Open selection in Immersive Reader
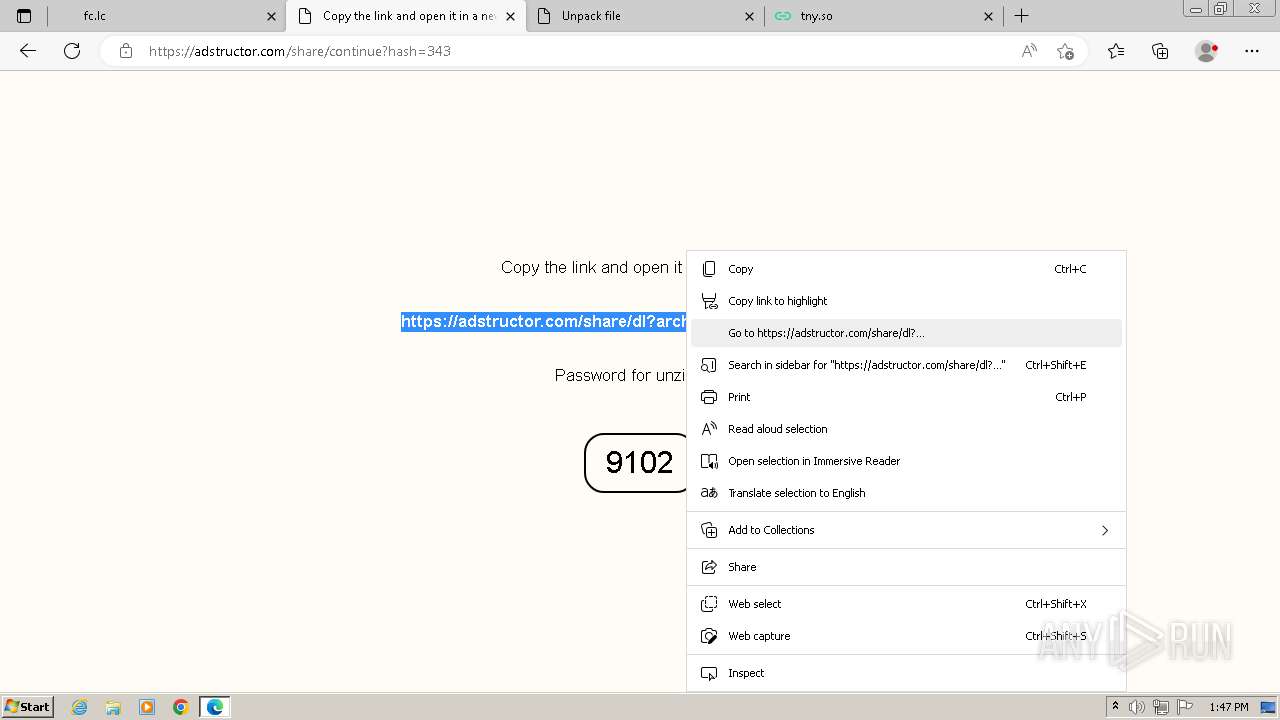The image size is (1280, 720). click(x=906, y=461)
